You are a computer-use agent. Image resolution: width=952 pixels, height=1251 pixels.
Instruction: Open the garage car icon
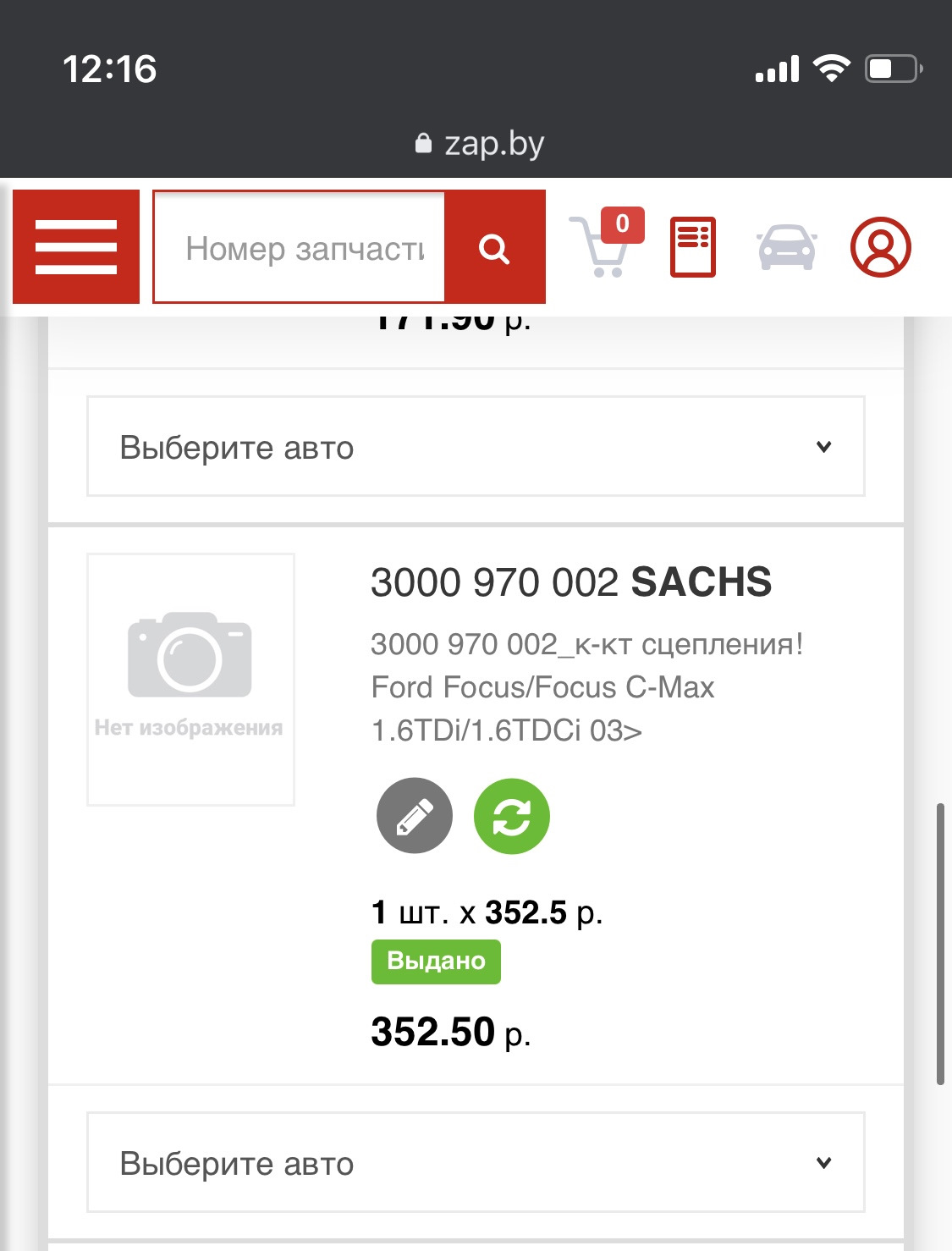tap(786, 247)
